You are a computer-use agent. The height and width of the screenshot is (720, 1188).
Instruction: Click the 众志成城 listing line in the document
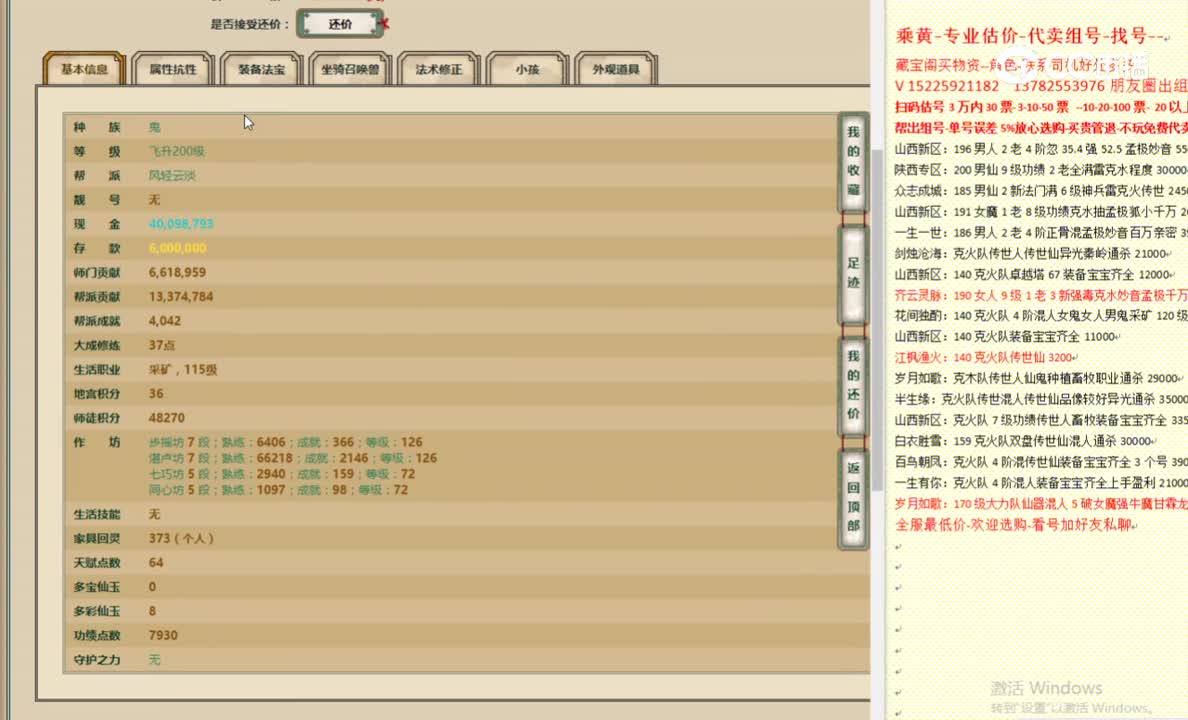1041,191
